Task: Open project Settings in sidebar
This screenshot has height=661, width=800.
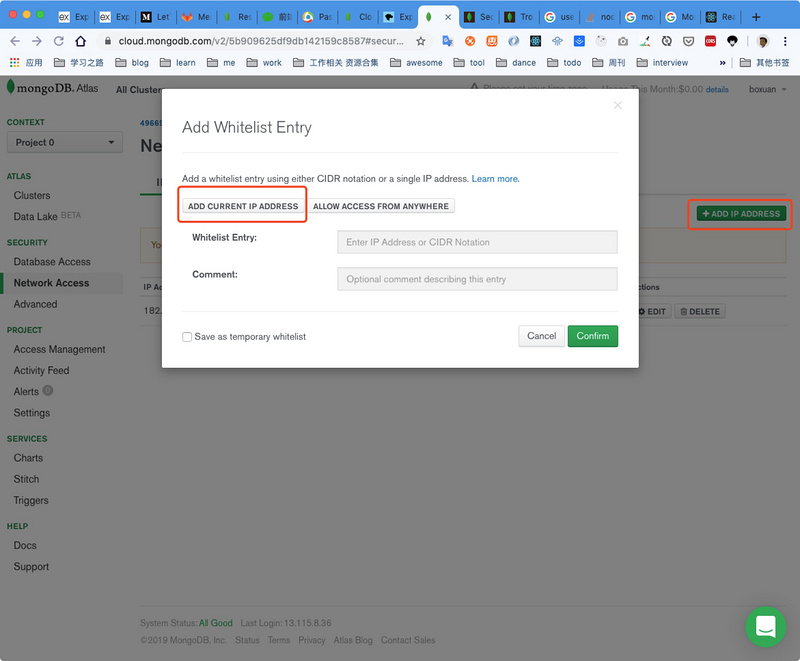Action: (32, 413)
